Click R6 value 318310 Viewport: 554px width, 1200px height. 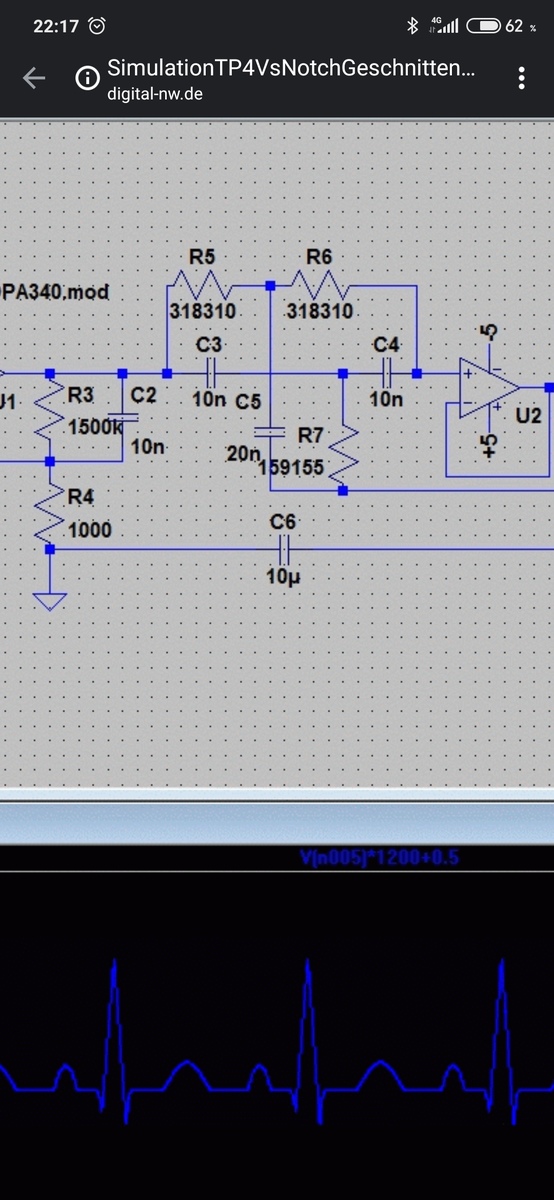pos(320,311)
